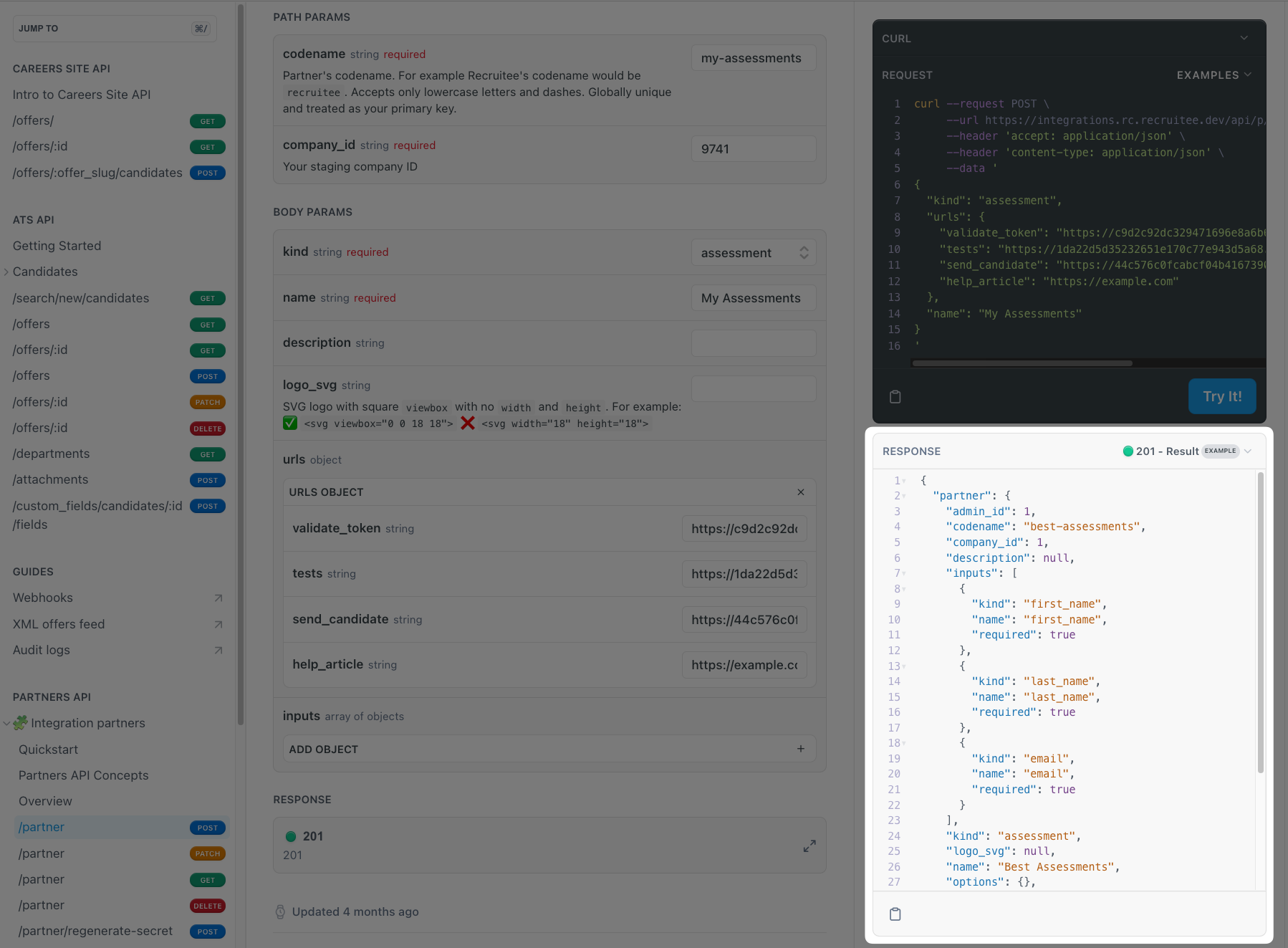The image size is (1288, 948).
Task: Click the JUMP TO search field
Action: 115,29
